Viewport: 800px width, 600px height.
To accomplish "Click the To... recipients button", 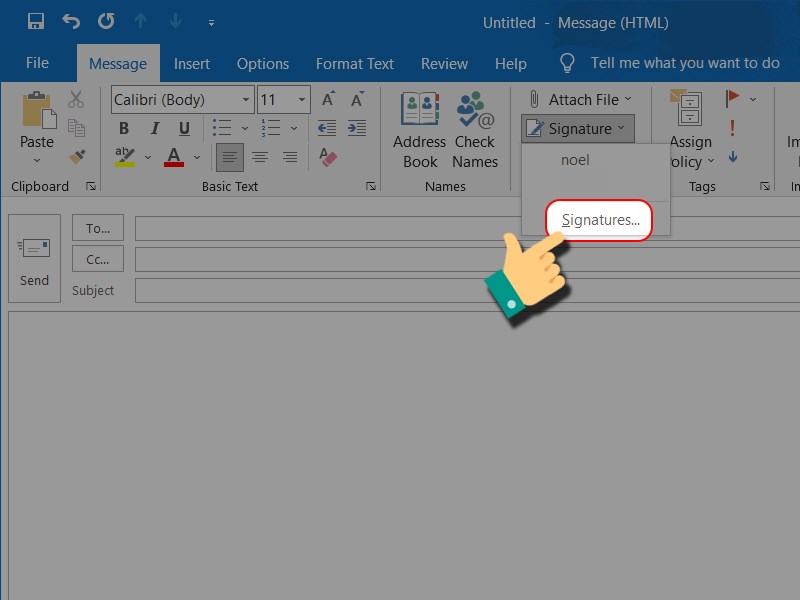I will tap(98, 228).
